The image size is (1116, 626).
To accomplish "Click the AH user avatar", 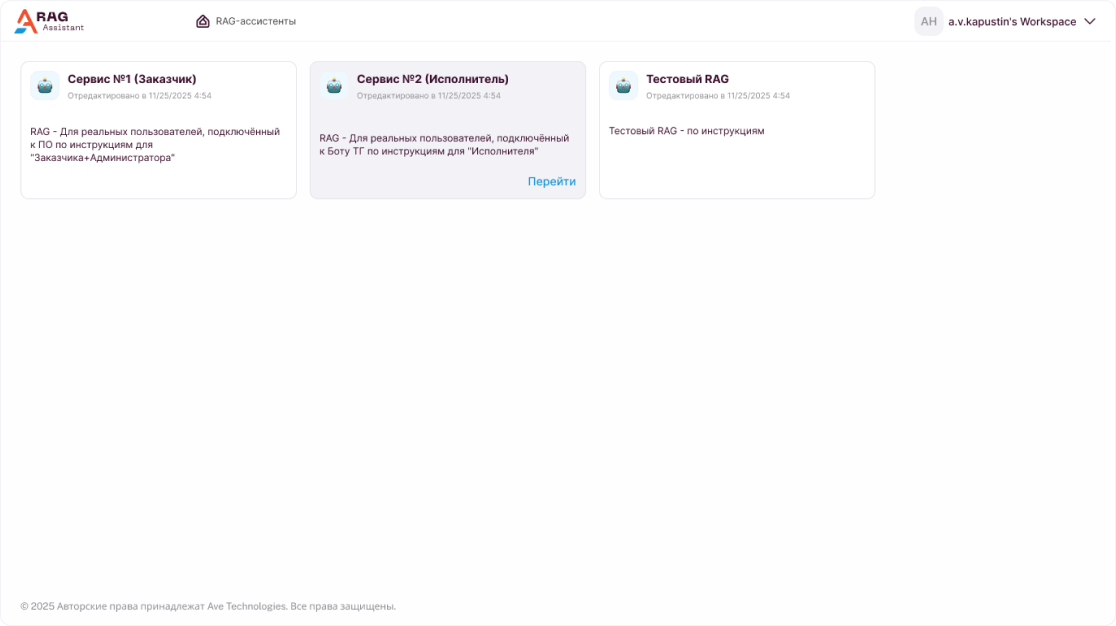I will [x=928, y=22].
